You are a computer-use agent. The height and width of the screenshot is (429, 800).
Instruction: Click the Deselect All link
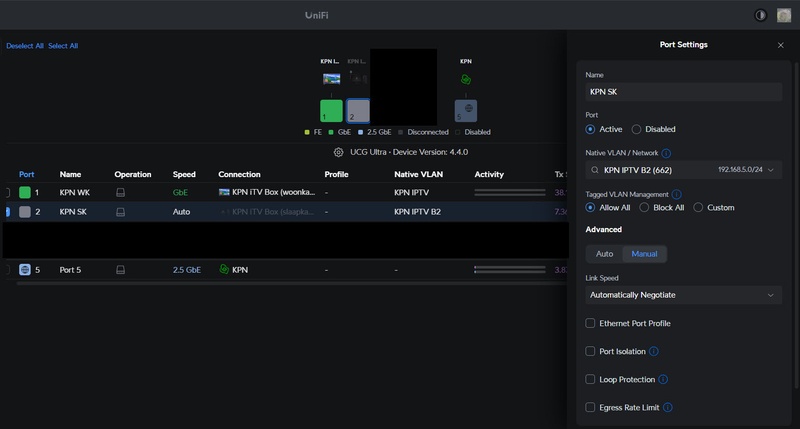tap(25, 46)
